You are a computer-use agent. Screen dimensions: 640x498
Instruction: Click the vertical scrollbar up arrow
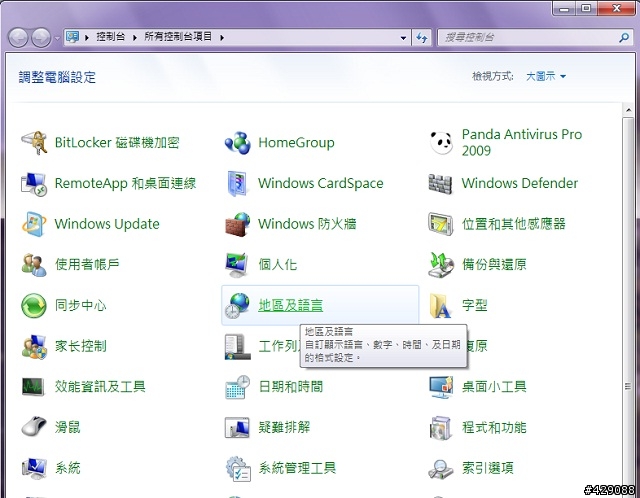pos(628,109)
